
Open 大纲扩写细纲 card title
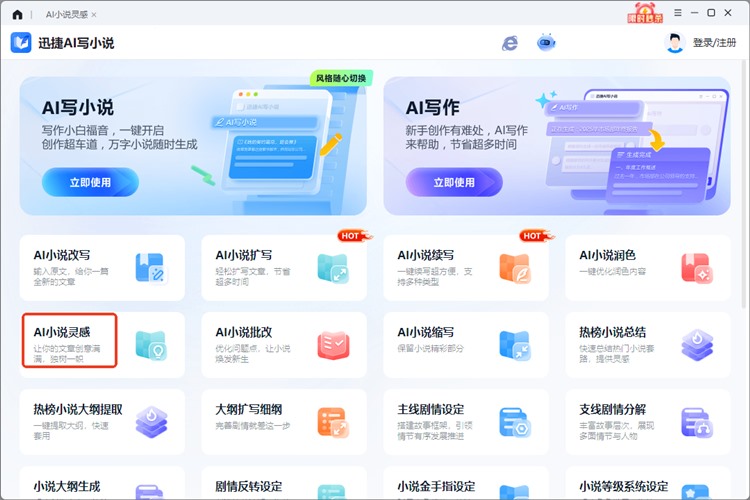pos(249,410)
